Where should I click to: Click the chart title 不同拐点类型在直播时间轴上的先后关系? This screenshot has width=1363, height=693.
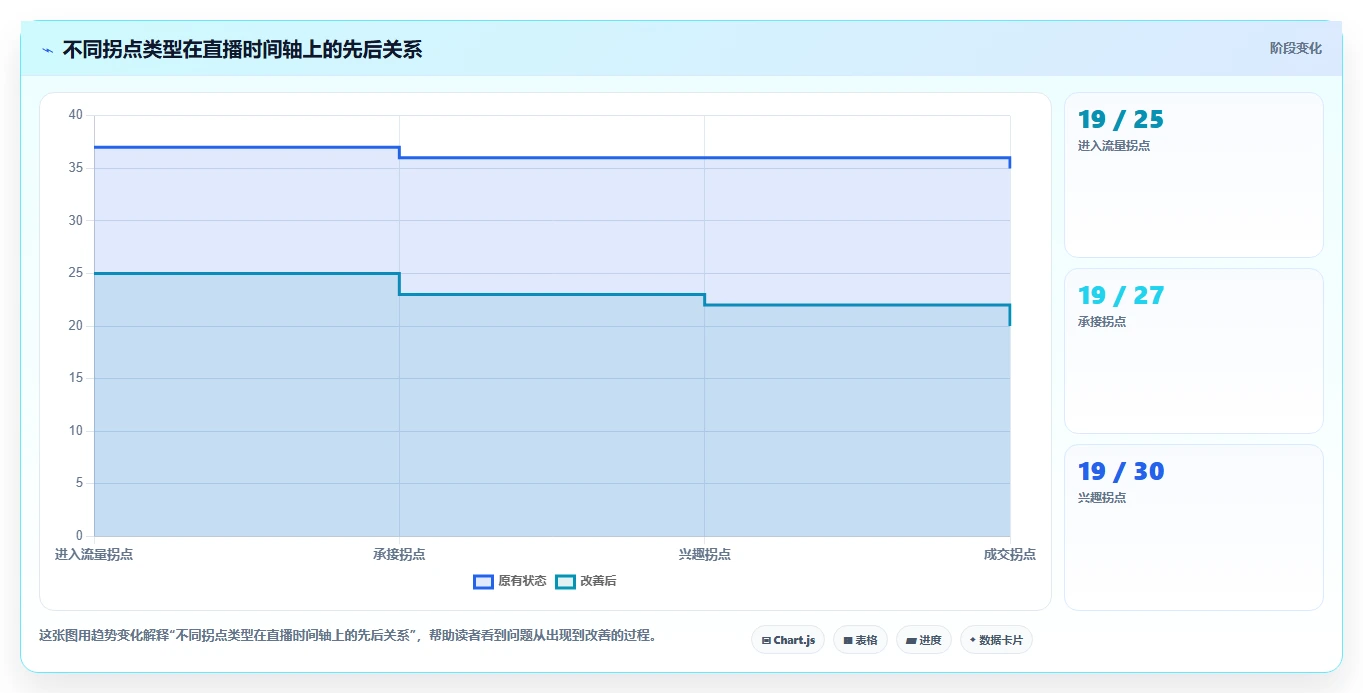coord(242,50)
